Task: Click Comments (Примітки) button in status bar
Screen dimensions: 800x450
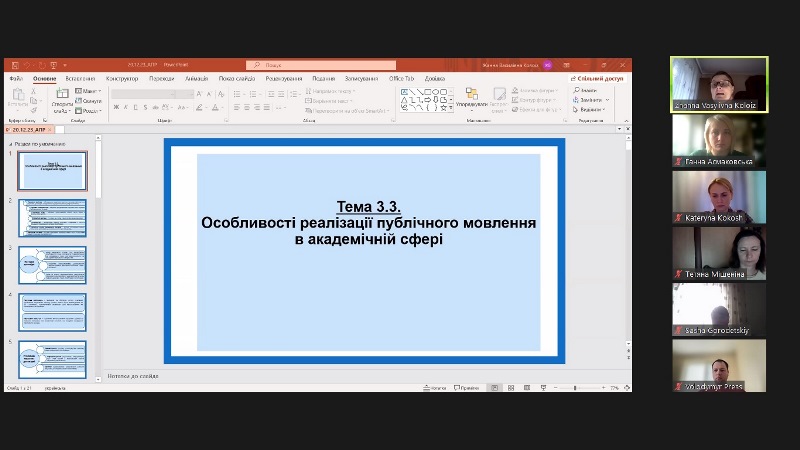Action: [466, 388]
